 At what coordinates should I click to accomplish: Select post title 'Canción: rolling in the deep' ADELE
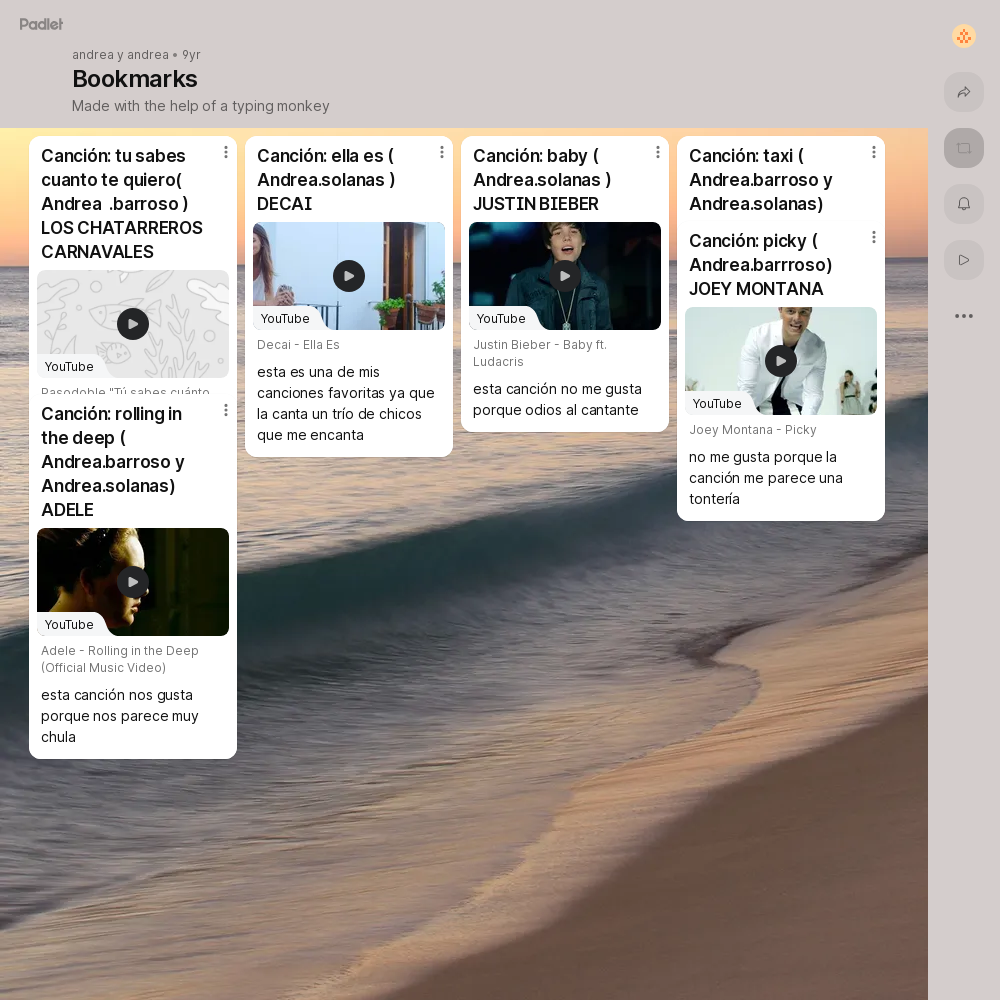click(x=113, y=462)
